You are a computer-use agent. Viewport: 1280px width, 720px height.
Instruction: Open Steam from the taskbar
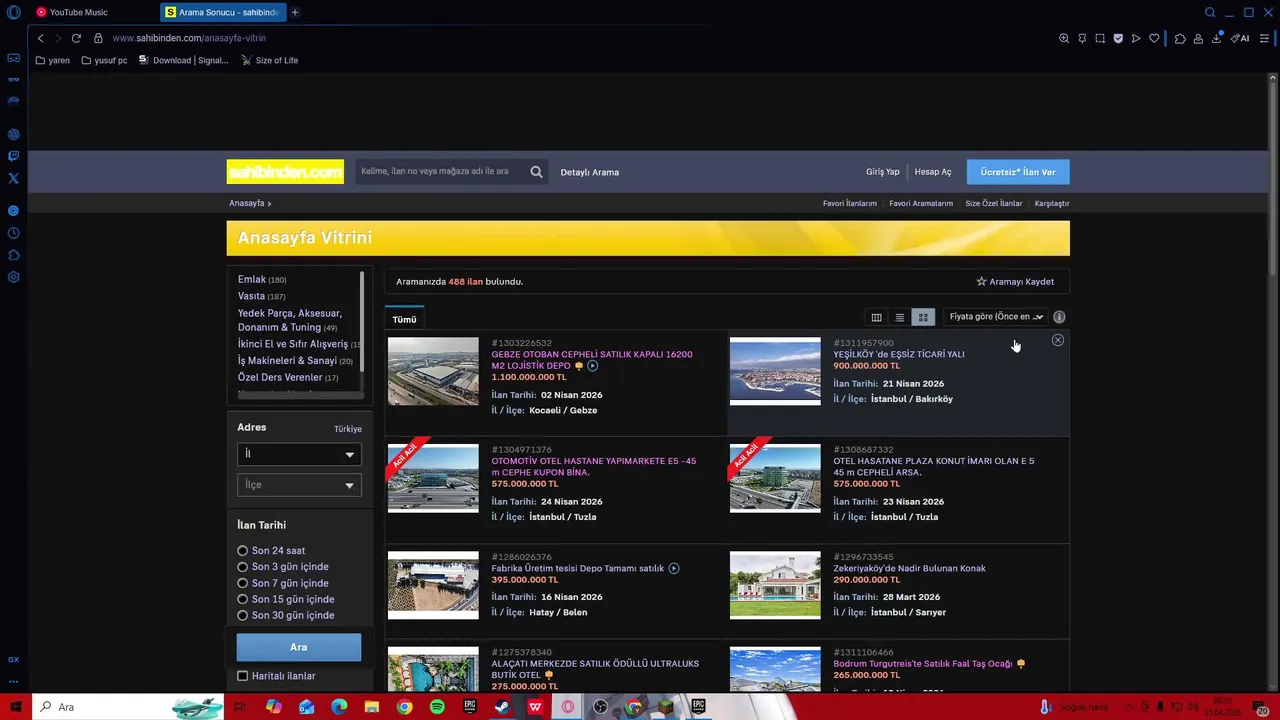[502, 707]
